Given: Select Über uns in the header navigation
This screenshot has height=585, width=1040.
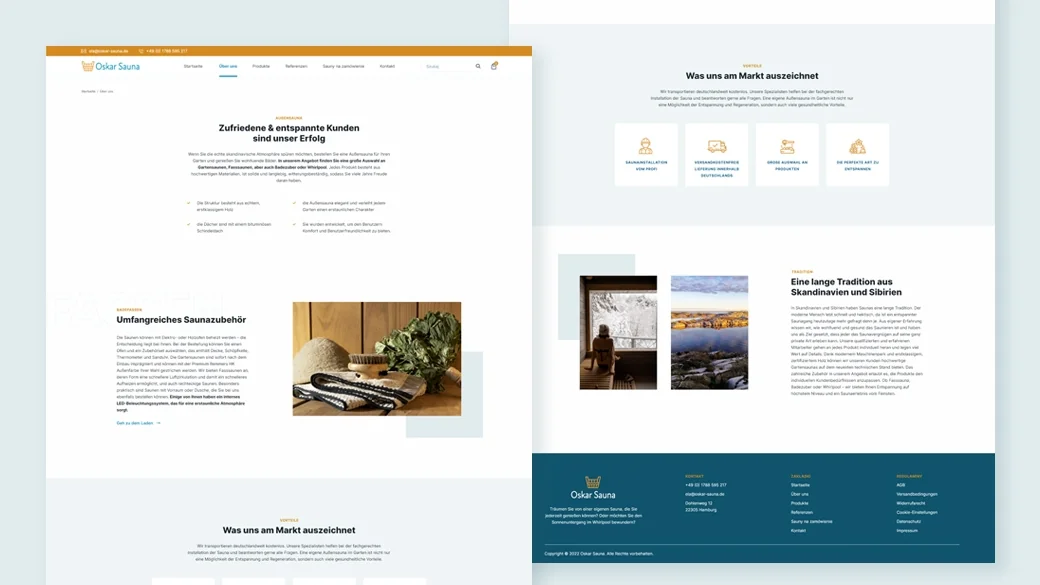Looking at the screenshot, I should click(228, 66).
